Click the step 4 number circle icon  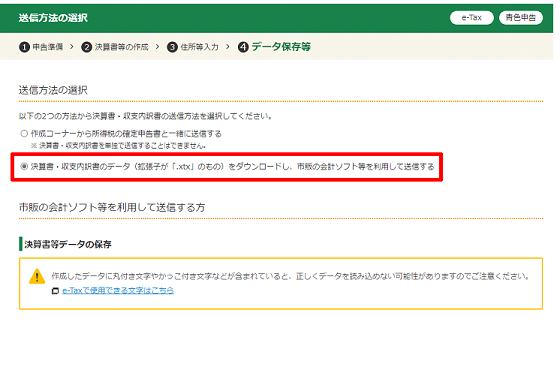click(243, 47)
